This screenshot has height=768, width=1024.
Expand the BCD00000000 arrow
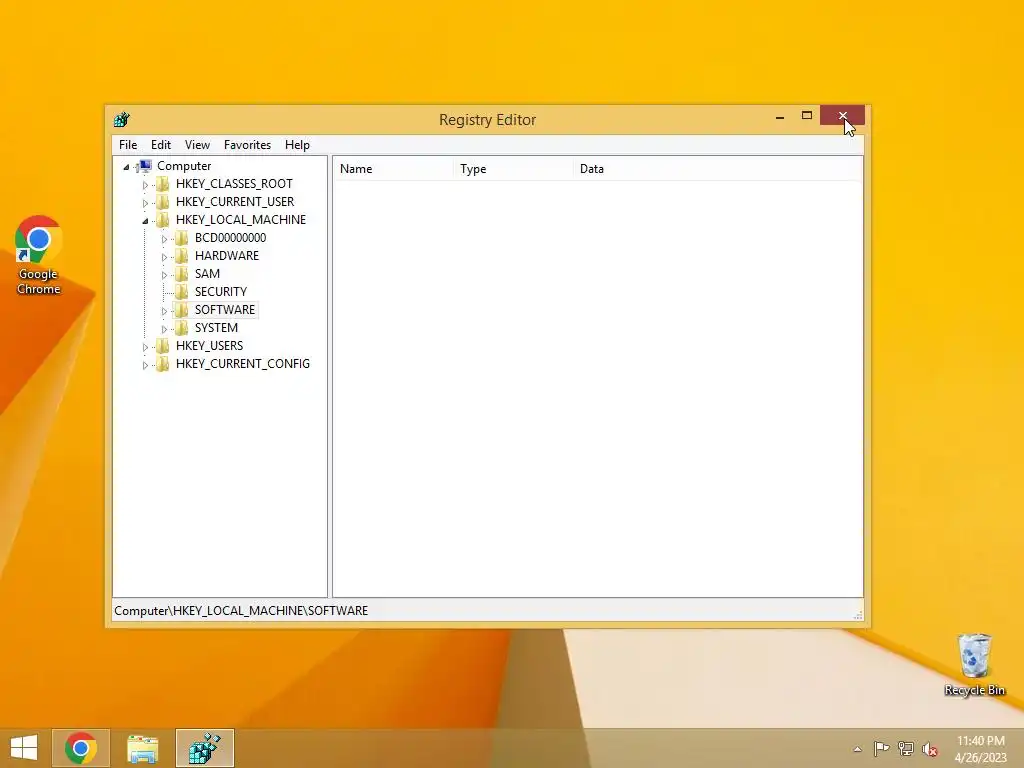[x=165, y=239]
